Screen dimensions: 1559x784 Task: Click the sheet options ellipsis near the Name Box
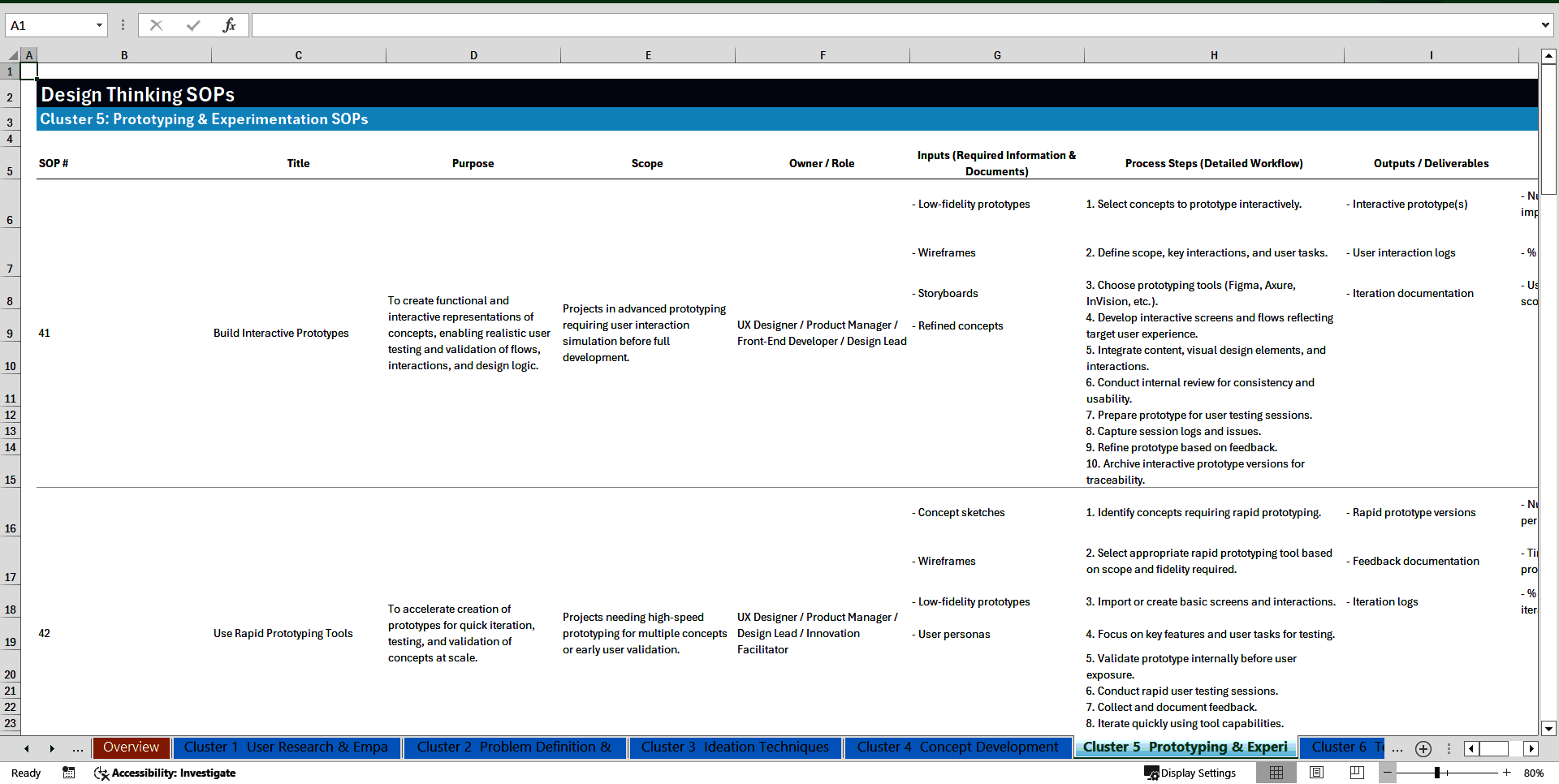(123, 25)
